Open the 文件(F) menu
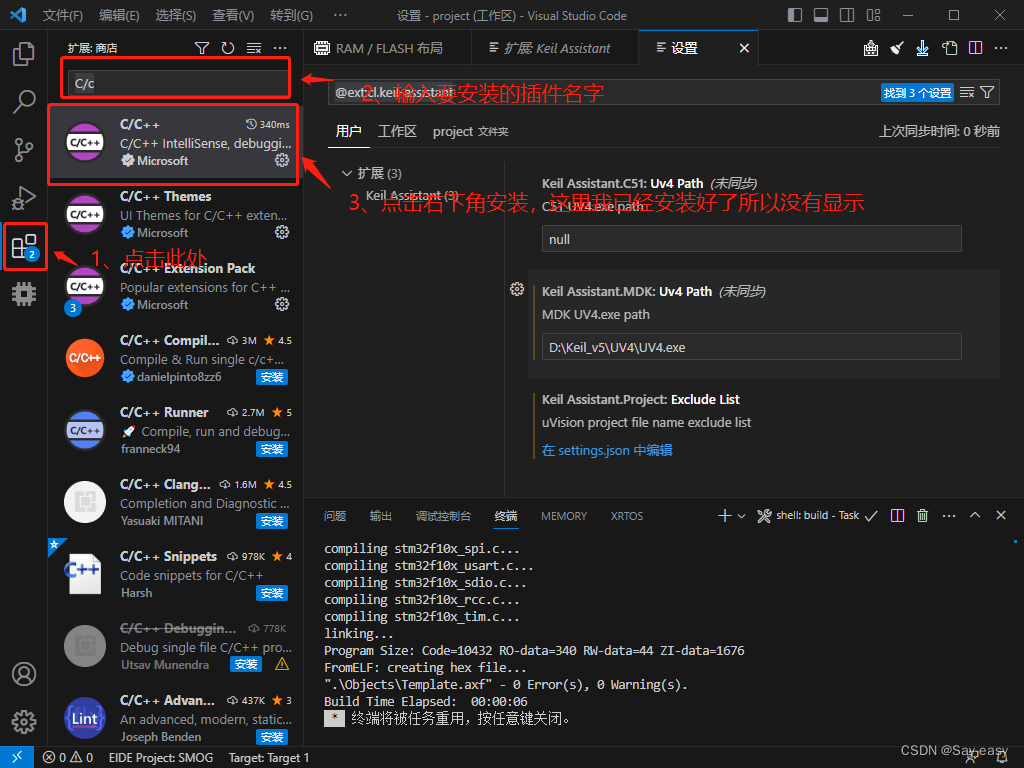Image resolution: width=1024 pixels, height=768 pixels. coord(63,15)
